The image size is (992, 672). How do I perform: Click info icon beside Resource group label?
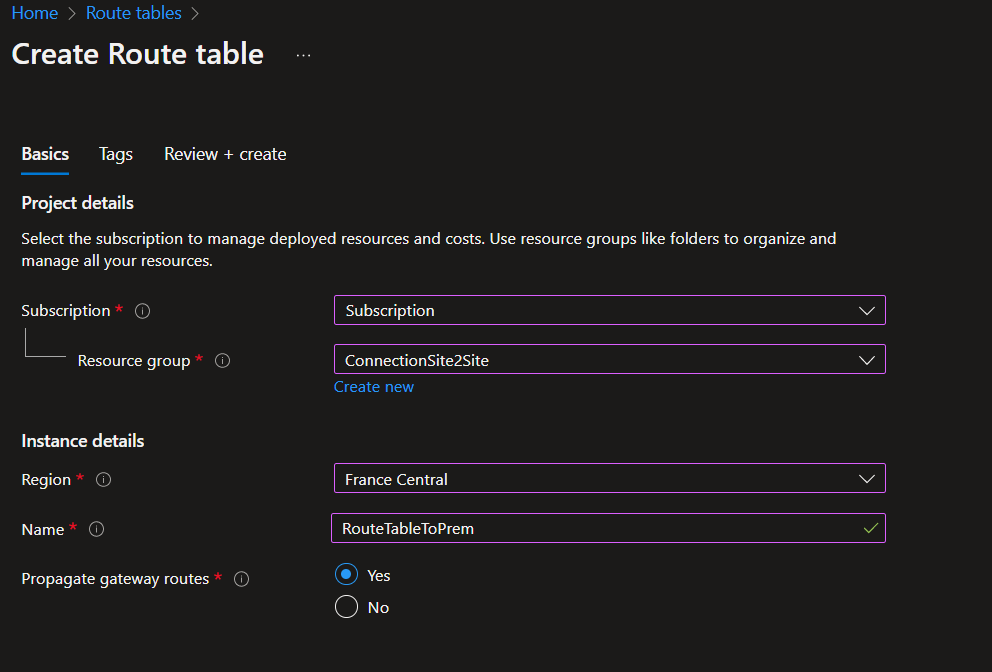point(222,361)
